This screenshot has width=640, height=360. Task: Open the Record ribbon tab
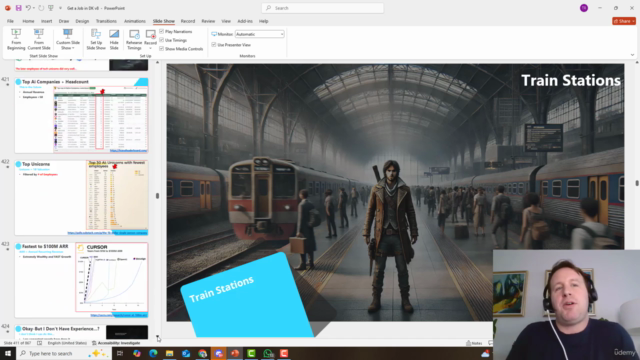pyautogui.click(x=188, y=21)
